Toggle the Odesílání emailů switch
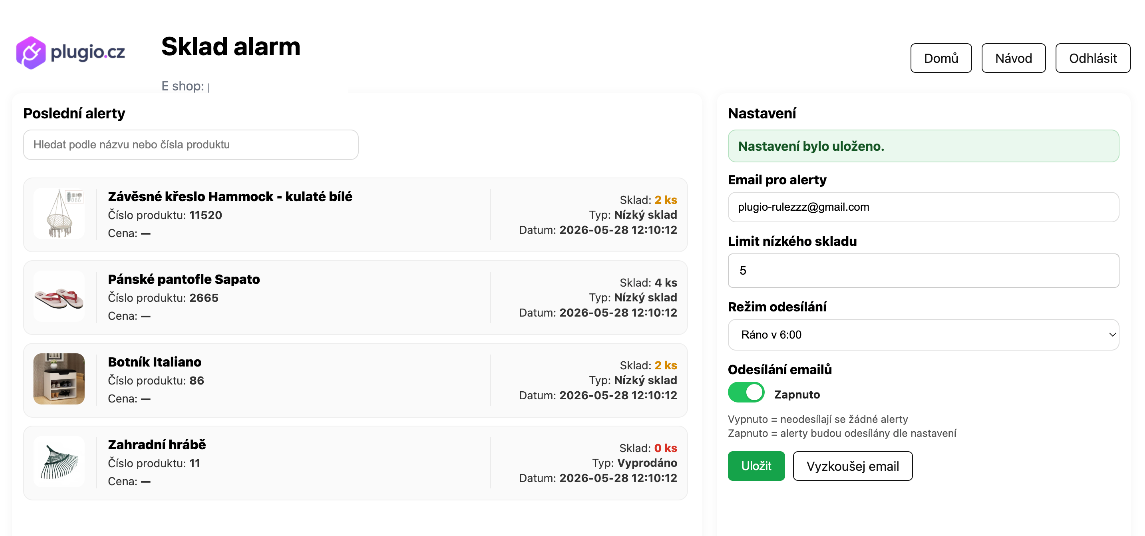 tap(746, 393)
